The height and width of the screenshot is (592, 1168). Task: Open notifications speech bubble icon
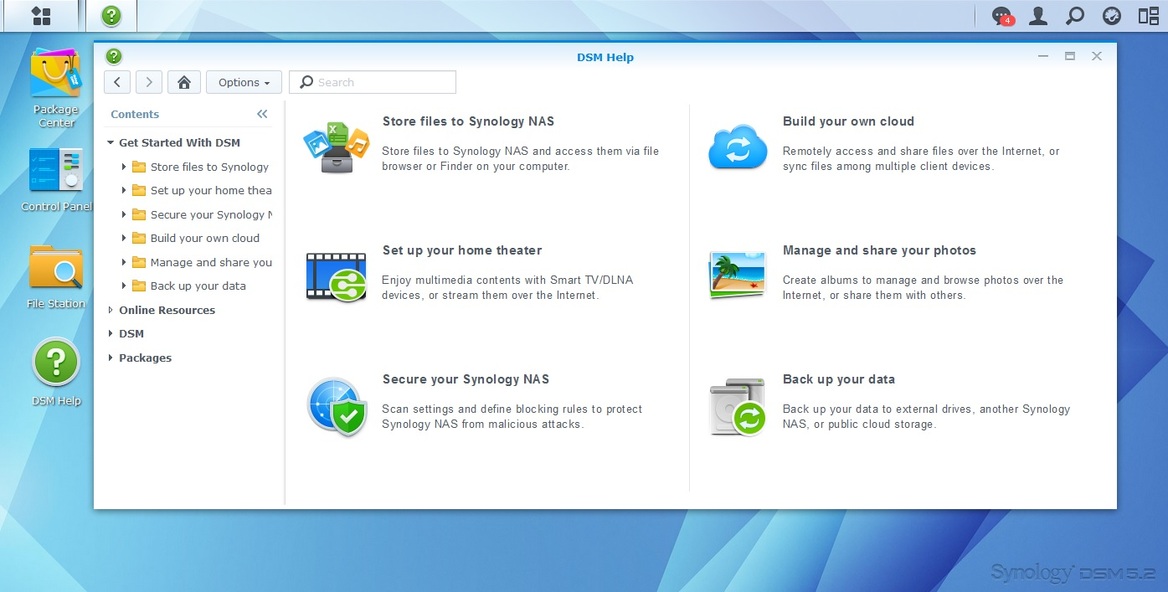pyautogui.click(x=1002, y=16)
